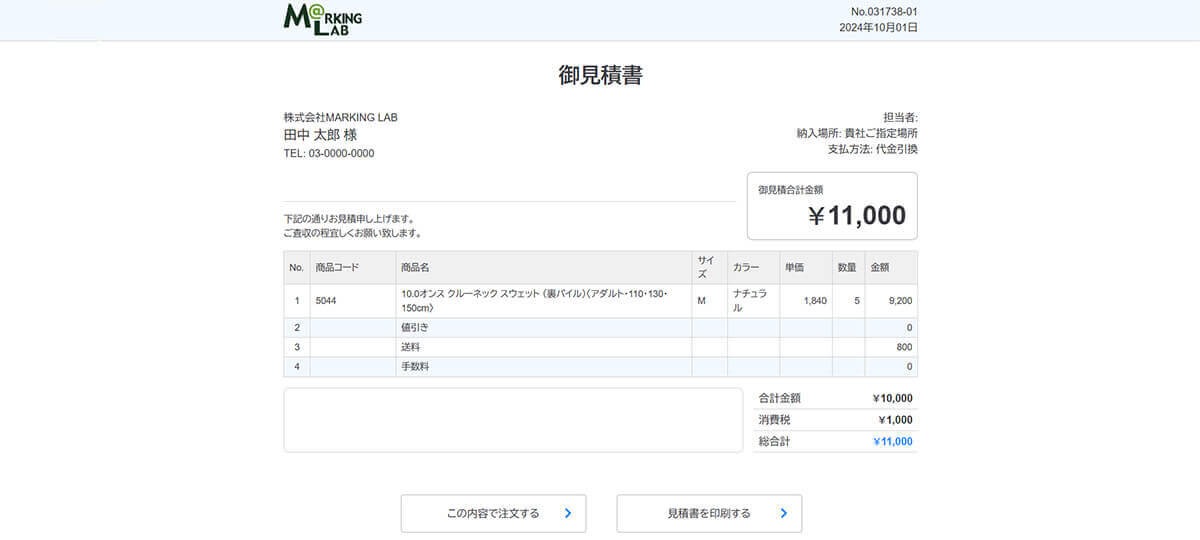Click the 送料 row label
Image resolution: width=1200 pixels, height=540 pixels.
(x=411, y=347)
